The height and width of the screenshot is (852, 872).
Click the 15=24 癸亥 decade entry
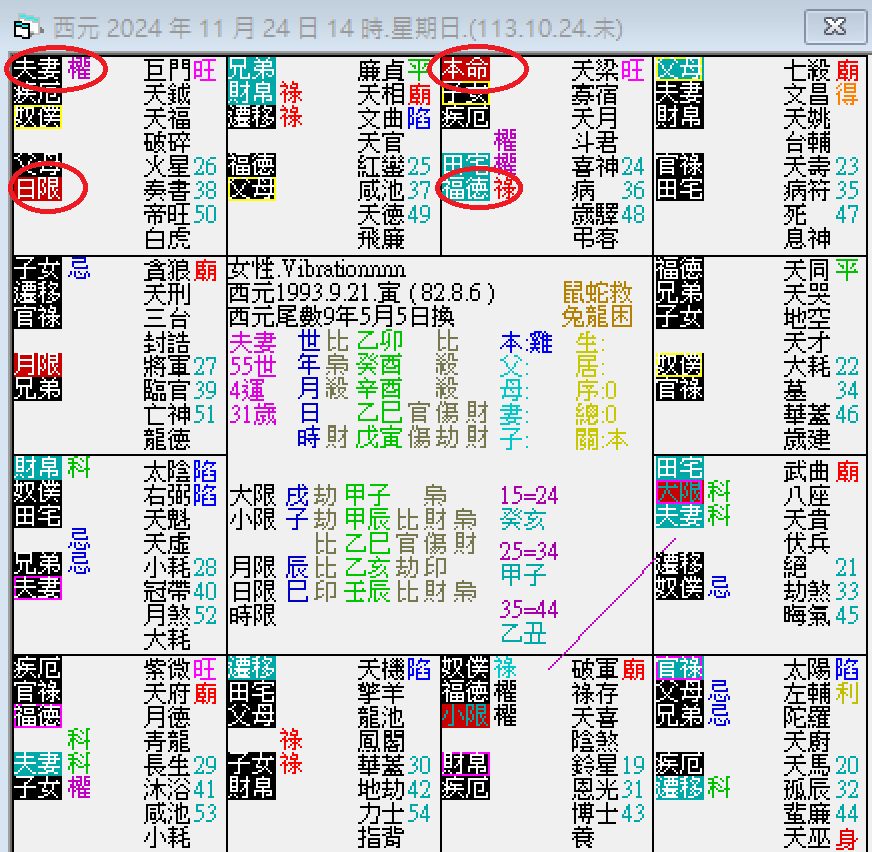coord(528,507)
